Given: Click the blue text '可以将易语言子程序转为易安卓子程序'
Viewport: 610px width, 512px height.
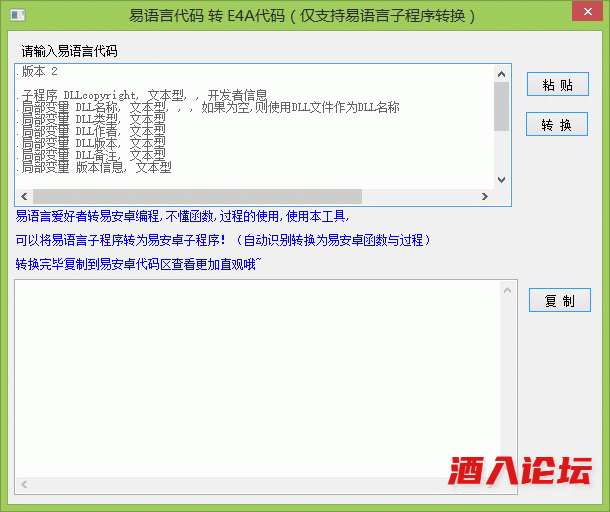Looking at the screenshot, I should click(x=118, y=240).
